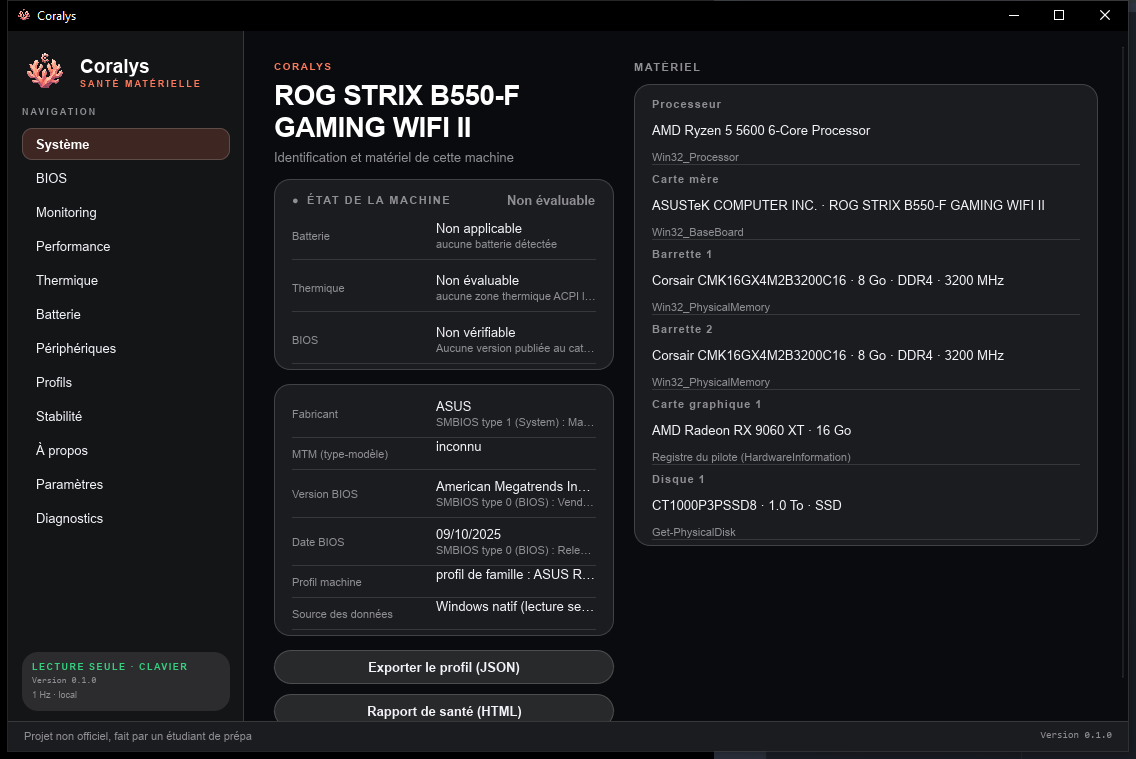Click the Non vérifiable BIOS status
1136x759 pixels.
point(475,332)
